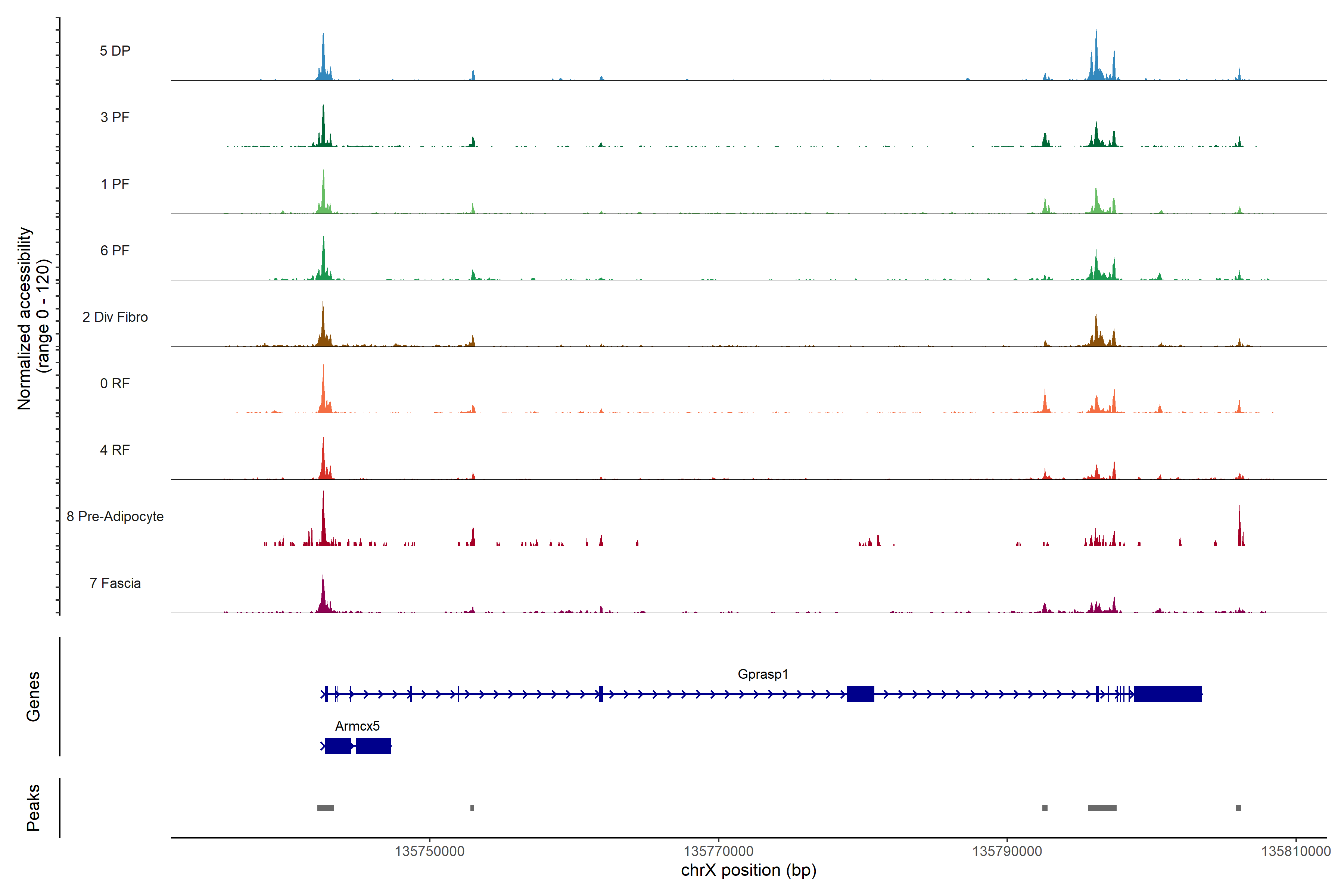Click the 135750000 axis tick label
Image resolution: width=1344 pixels, height=896 pixels.
(x=429, y=851)
